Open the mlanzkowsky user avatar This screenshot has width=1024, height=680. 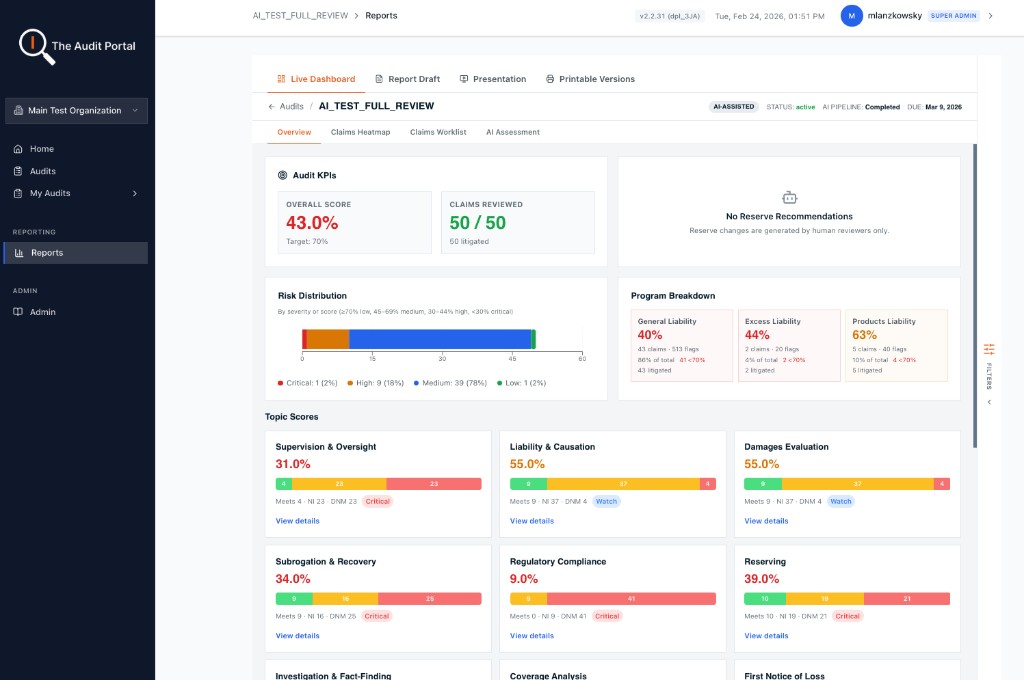coord(851,16)
